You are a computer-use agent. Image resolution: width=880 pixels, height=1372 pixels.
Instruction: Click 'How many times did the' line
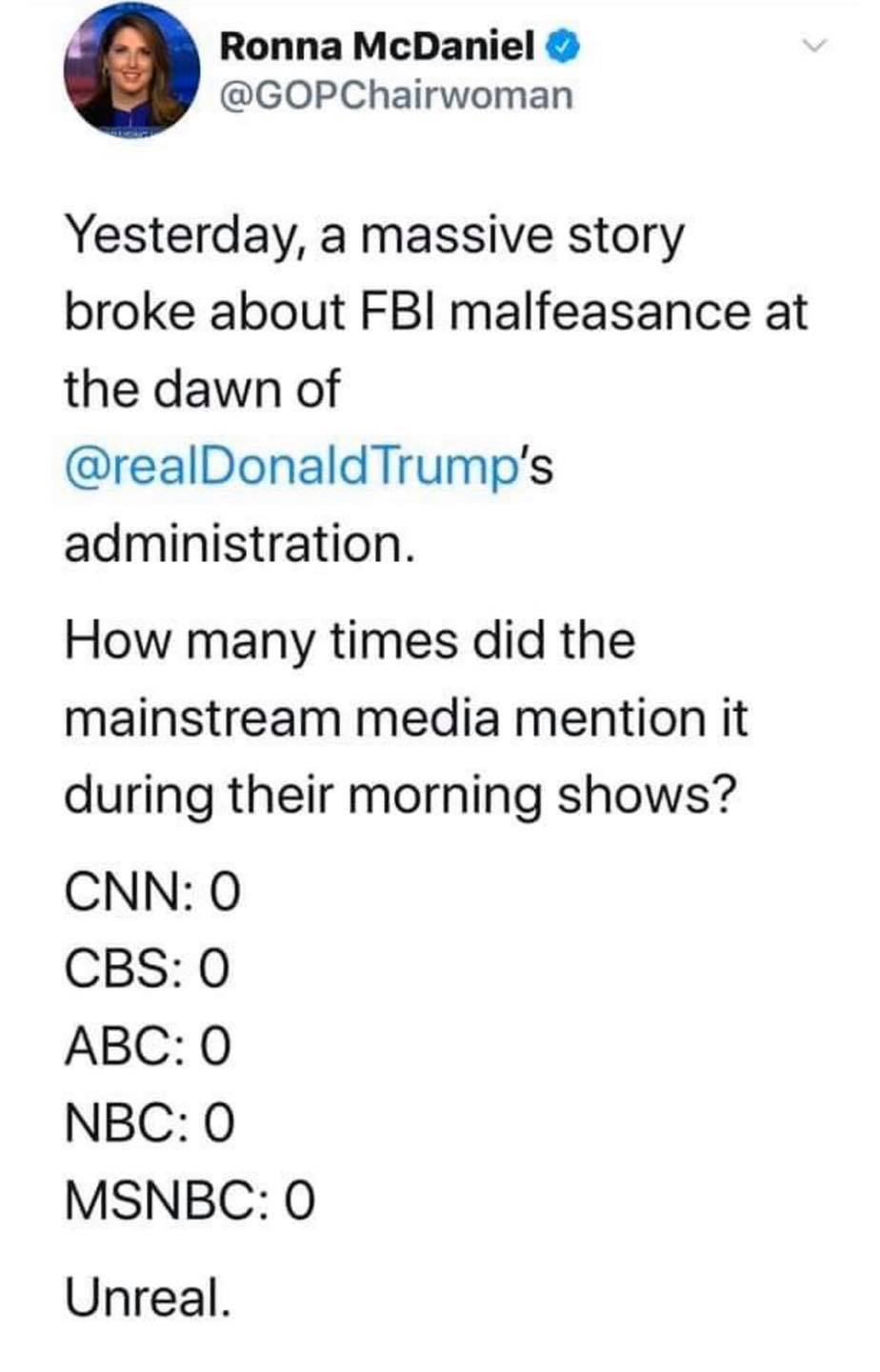(x=349, y=641)
